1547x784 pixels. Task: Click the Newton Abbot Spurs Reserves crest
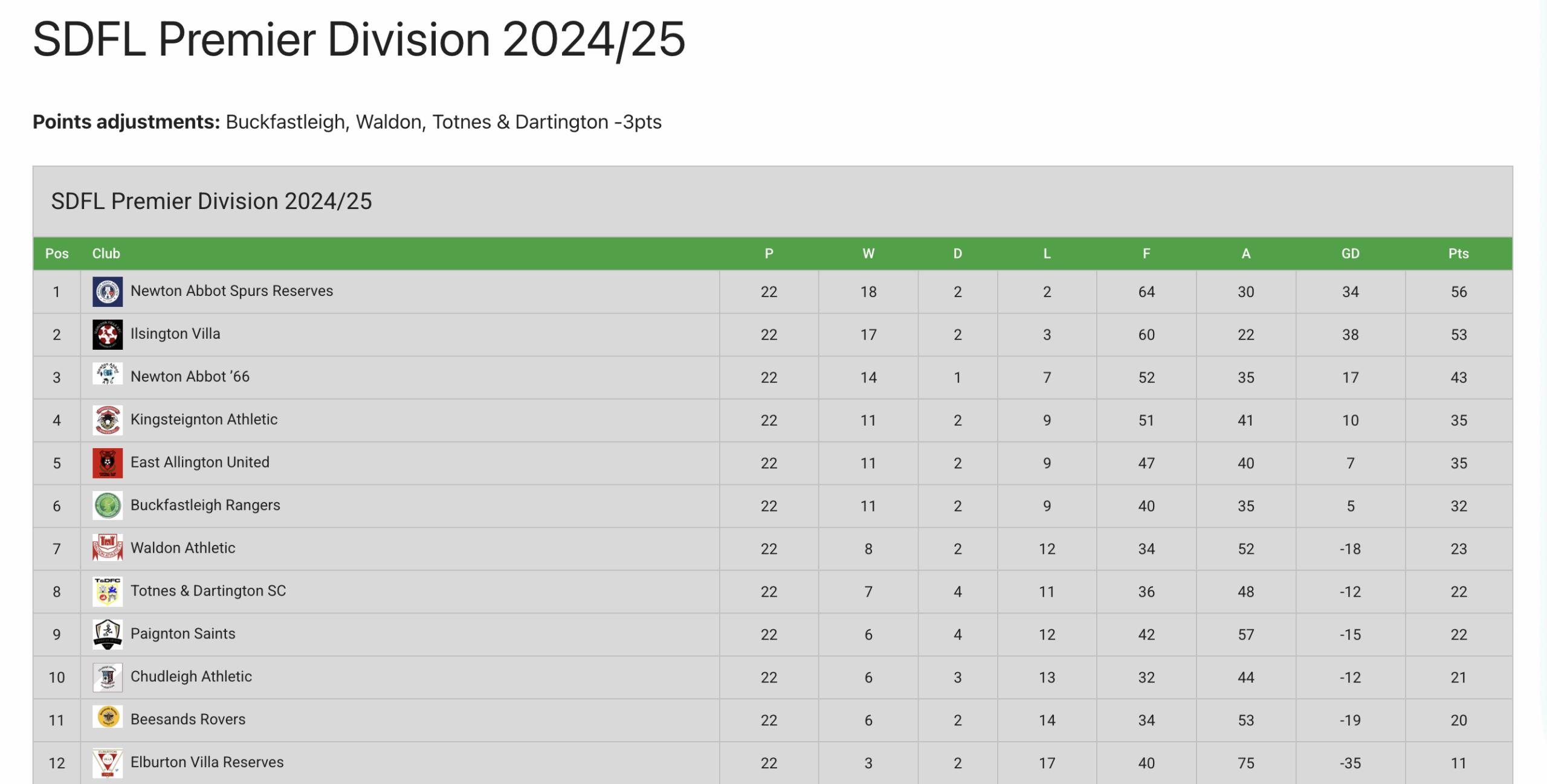108,292
